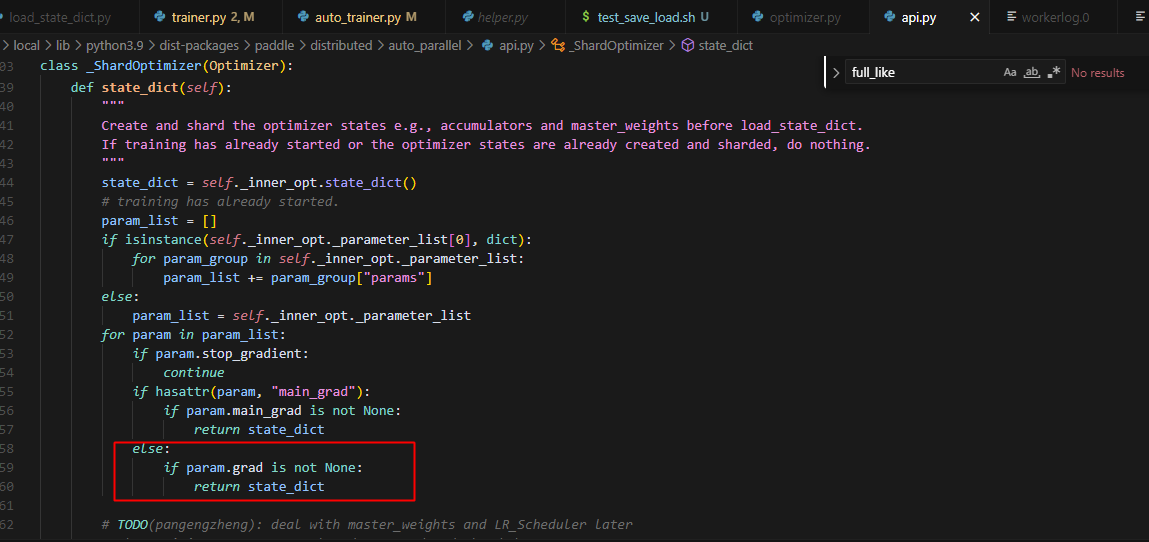This screenshot has width=1149, height=542.
Task: Expand the replace field chevron
Action: click(x=836, y=73)
